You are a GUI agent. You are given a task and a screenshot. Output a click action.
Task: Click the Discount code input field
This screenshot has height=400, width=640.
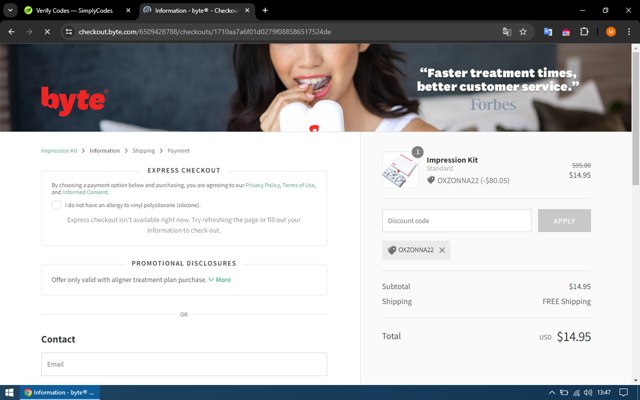[457, 220]
